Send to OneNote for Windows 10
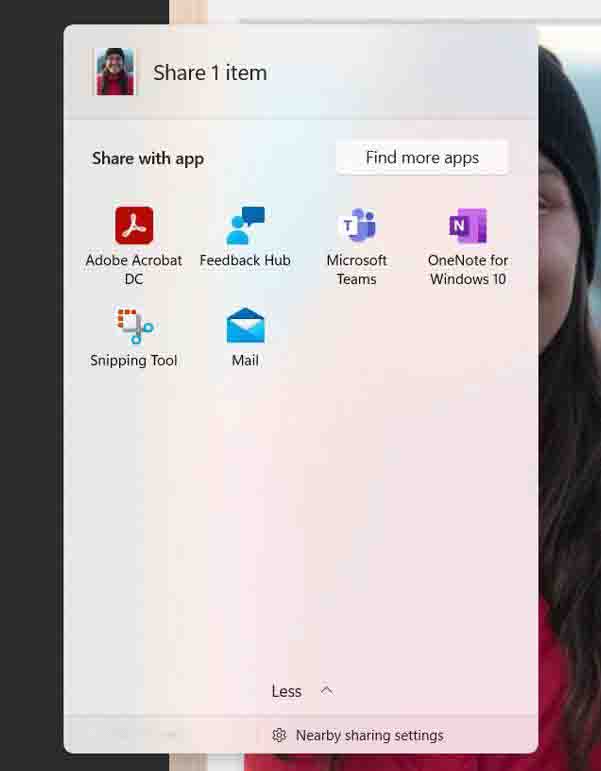The image size is (601, 771). (468, 246)
